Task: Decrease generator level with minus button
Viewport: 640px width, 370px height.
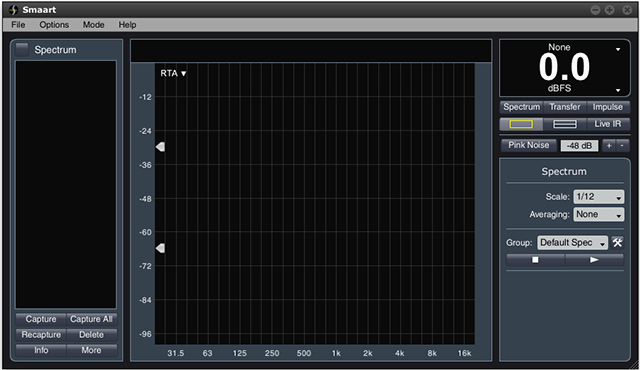Action: pyautogui.click(x=622, y=146)
